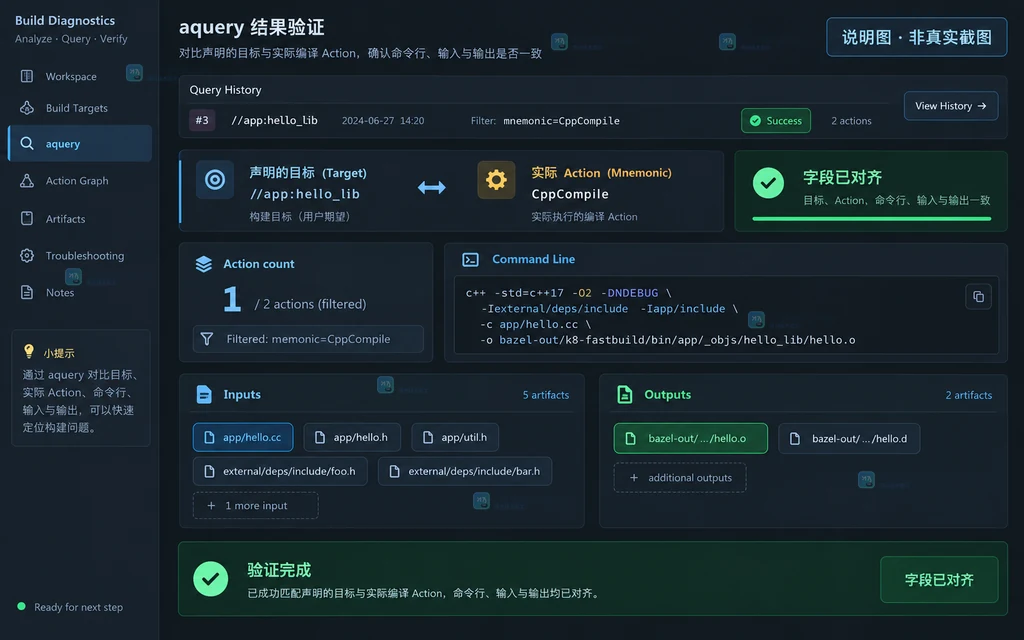This screenshot has width=1024, height=640.
Task: Click the plus icon beside additional outputs
Action: click(633, 477)
